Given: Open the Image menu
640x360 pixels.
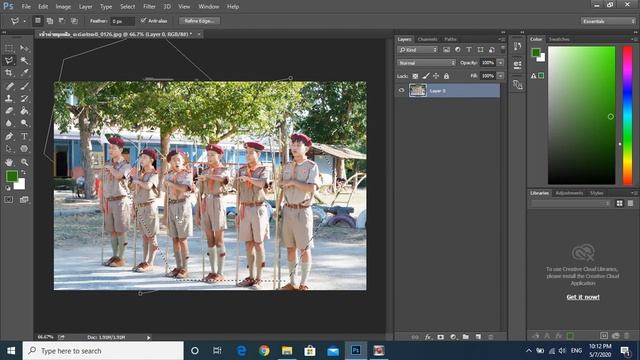Looking at the screenshot, I should (63, 7).
